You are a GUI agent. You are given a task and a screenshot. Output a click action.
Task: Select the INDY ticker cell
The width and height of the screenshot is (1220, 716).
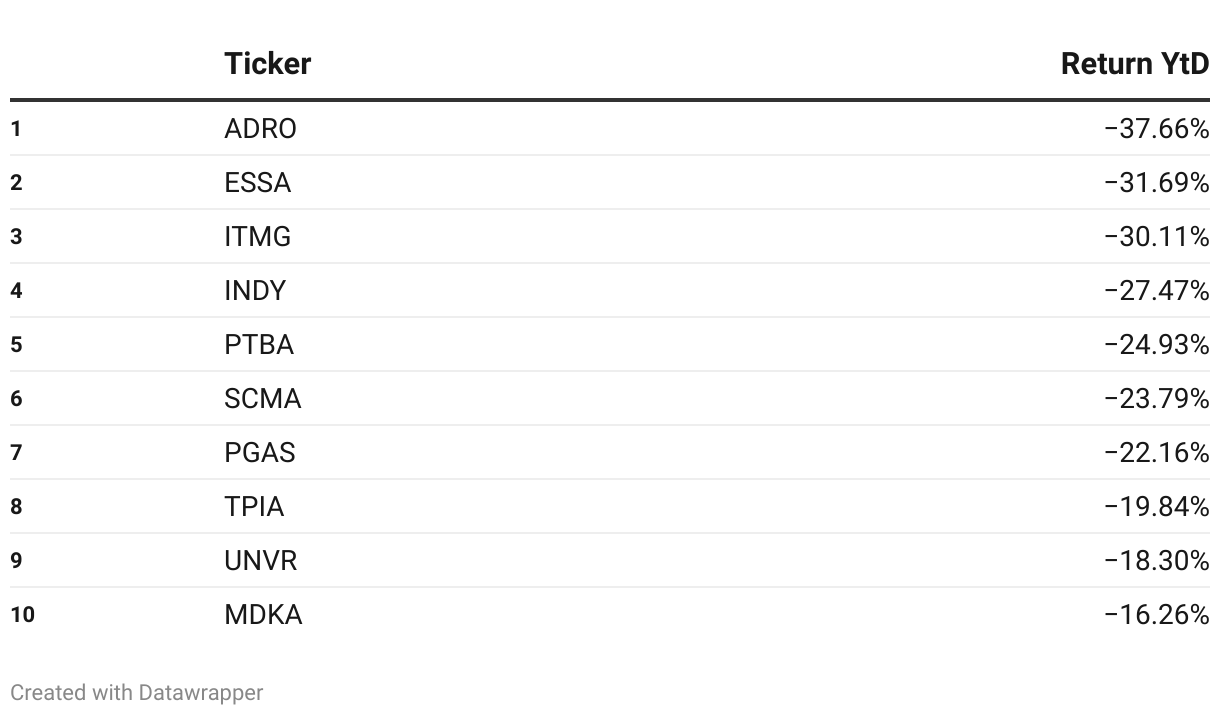(255, 291)
